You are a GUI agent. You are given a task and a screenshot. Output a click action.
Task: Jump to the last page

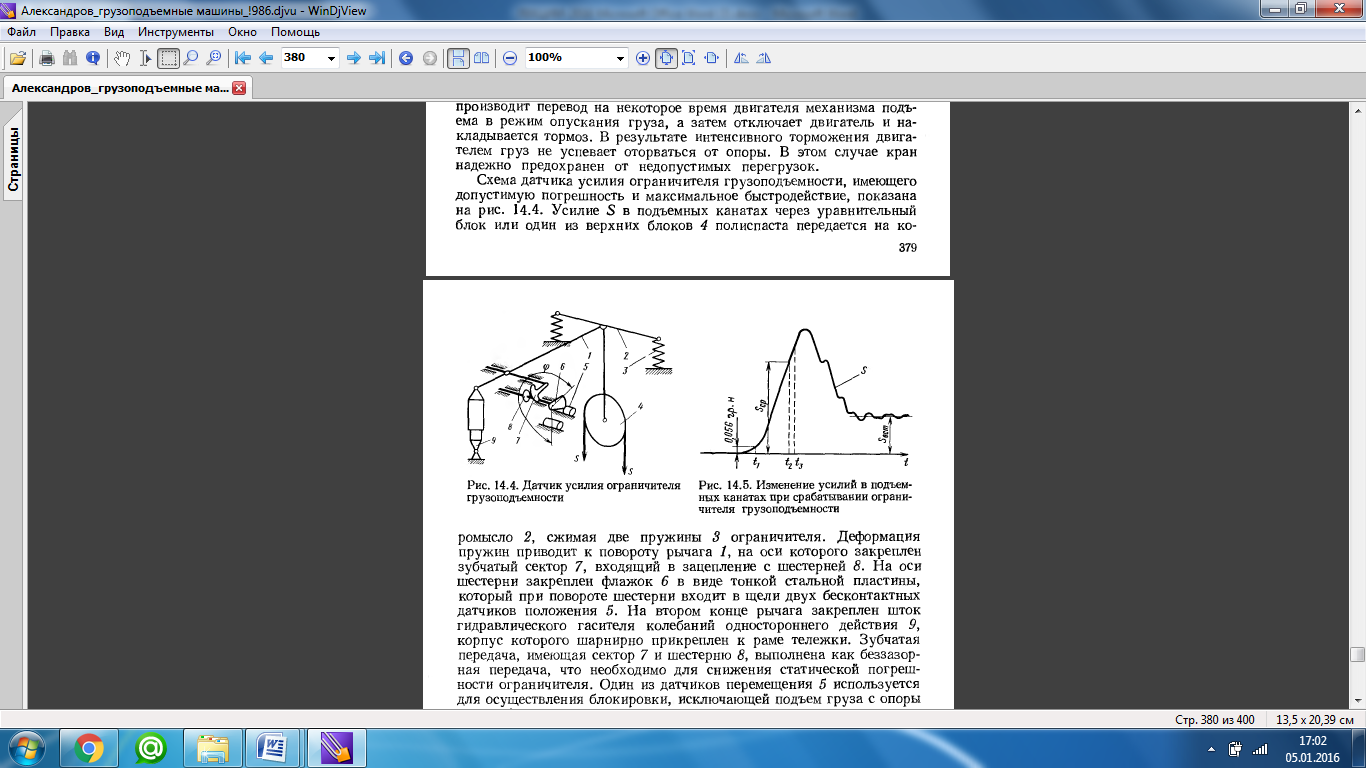click(377, 58)
